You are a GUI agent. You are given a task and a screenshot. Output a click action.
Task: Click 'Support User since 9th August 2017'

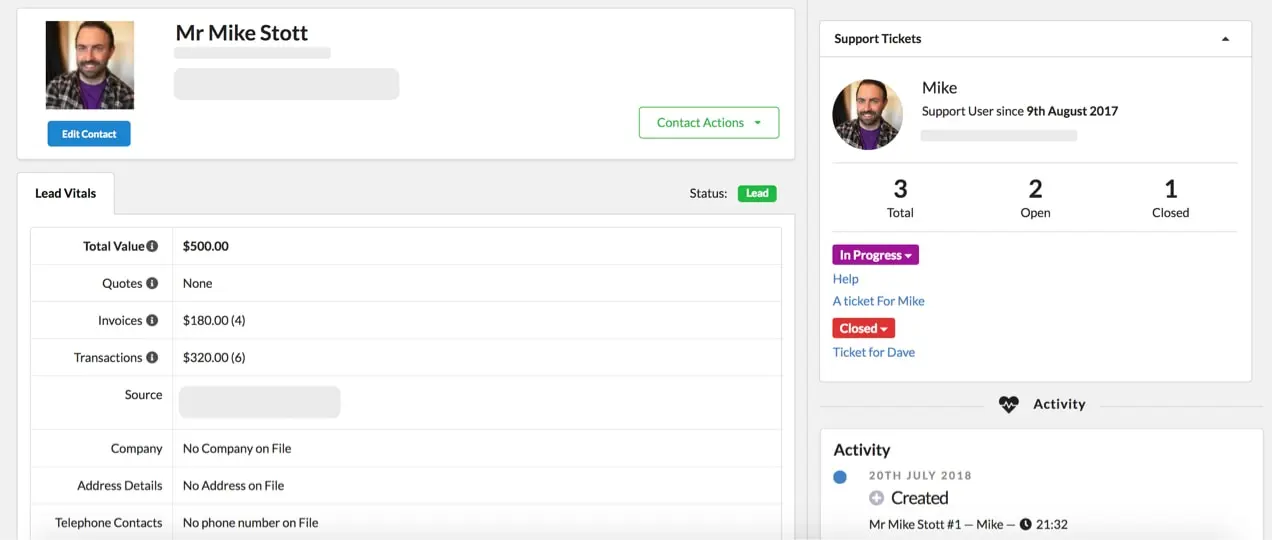click(x=1020, y=111)
